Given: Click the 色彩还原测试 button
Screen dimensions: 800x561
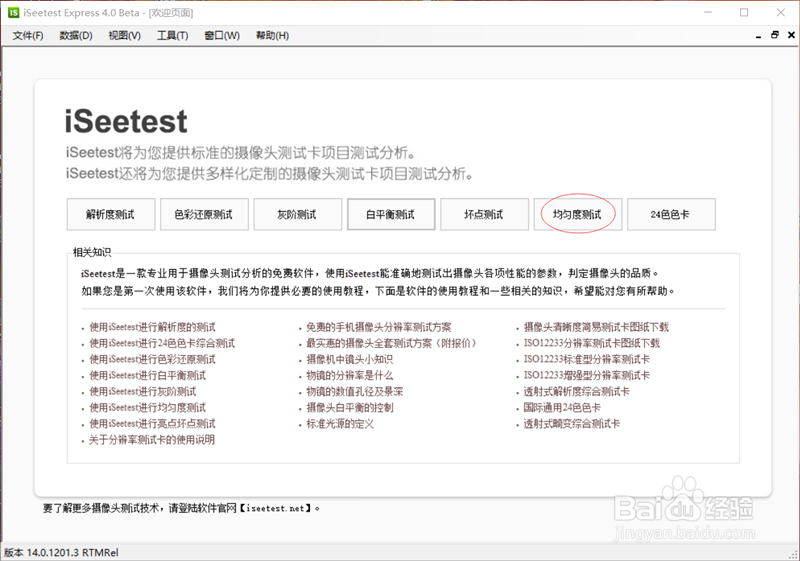Looking at the screenshot, I should click(x=204, y=214).
